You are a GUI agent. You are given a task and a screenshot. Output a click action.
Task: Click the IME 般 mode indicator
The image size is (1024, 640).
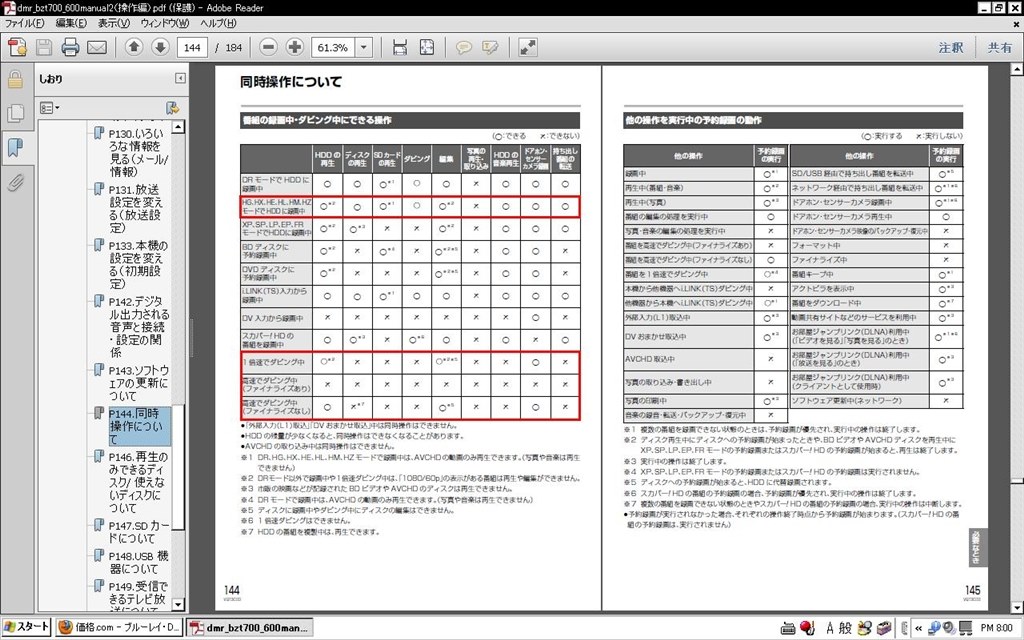(845, 628)
